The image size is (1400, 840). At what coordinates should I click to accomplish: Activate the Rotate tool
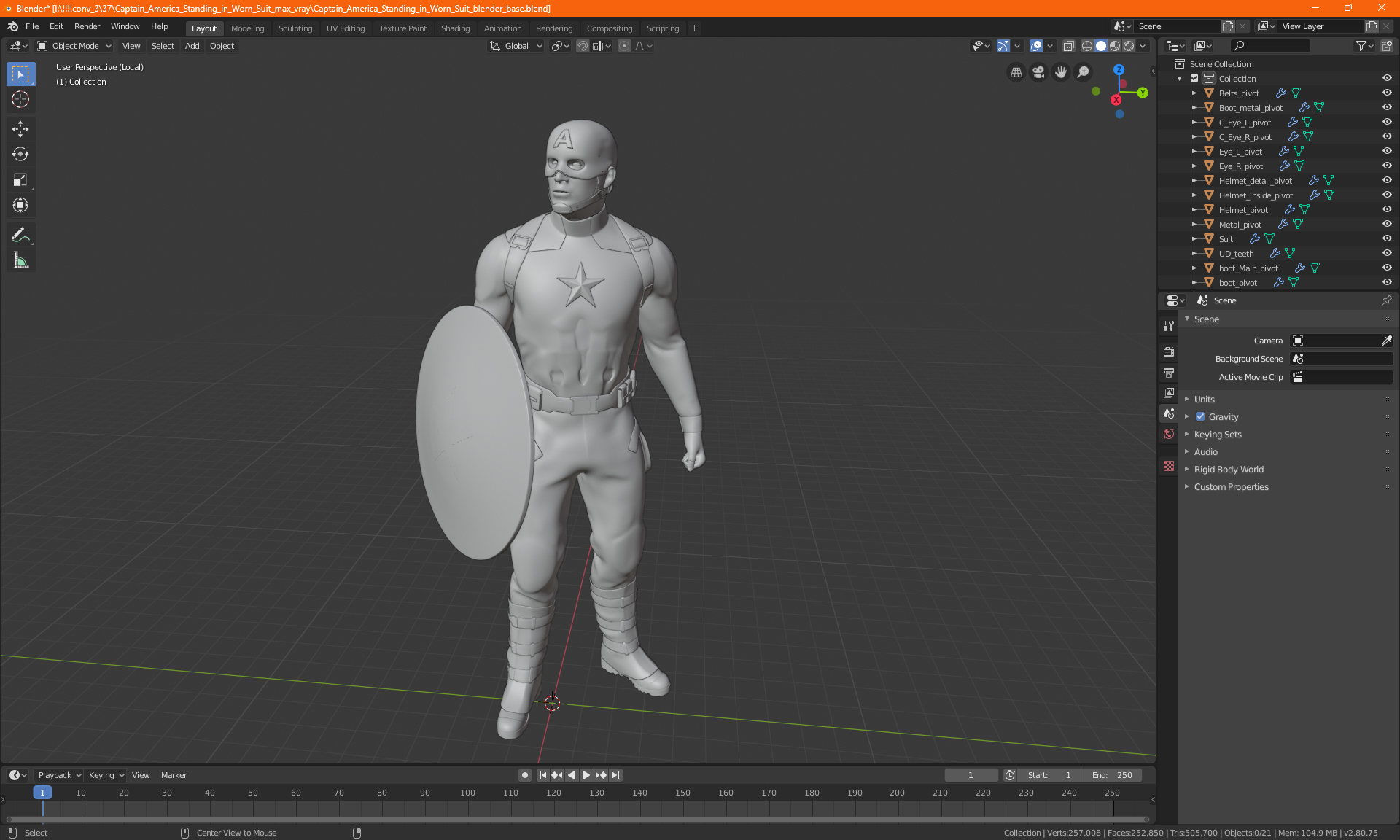tap(20, 154)
